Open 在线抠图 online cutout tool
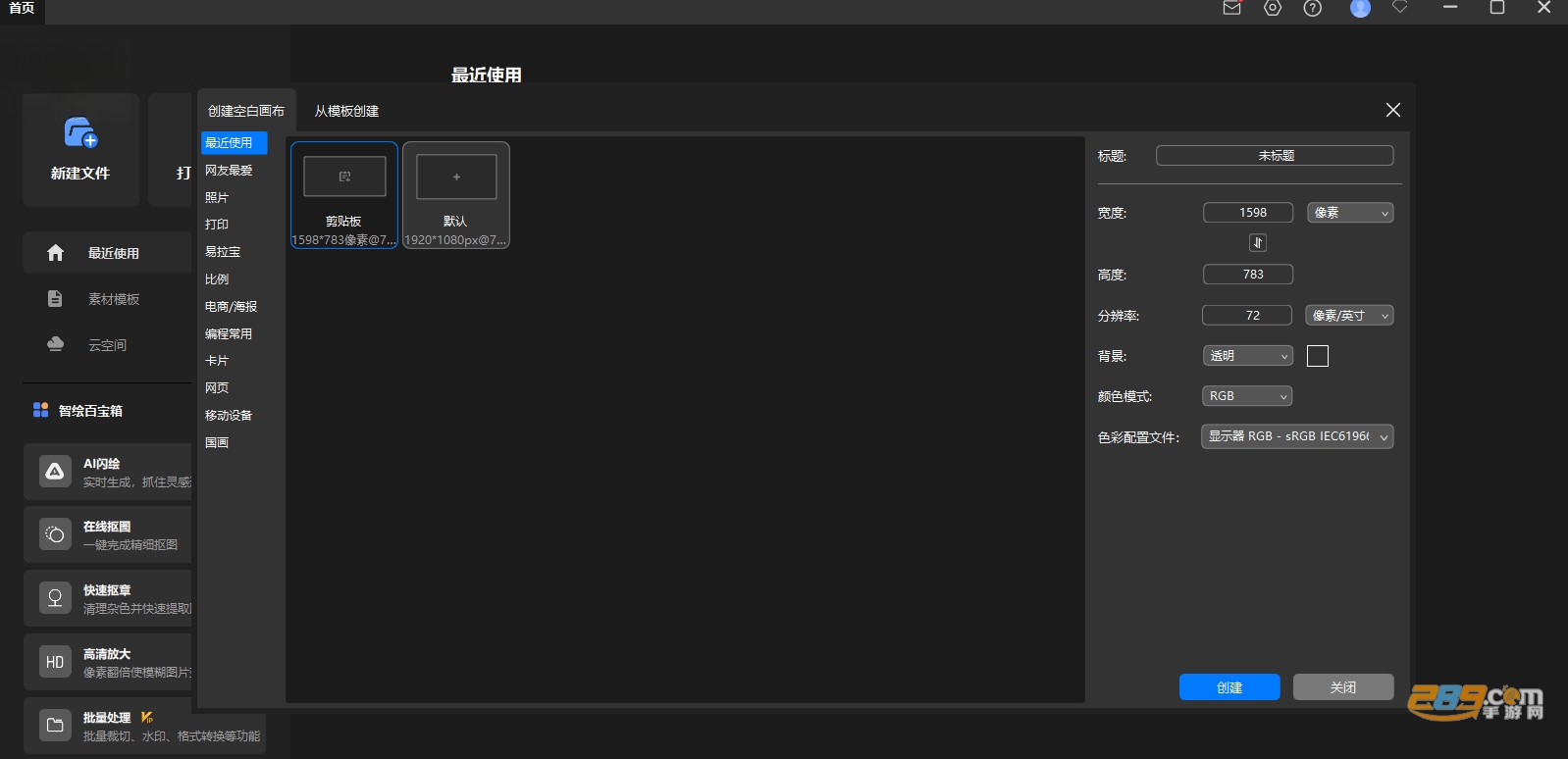1568x759 pixels. [108, 535]
